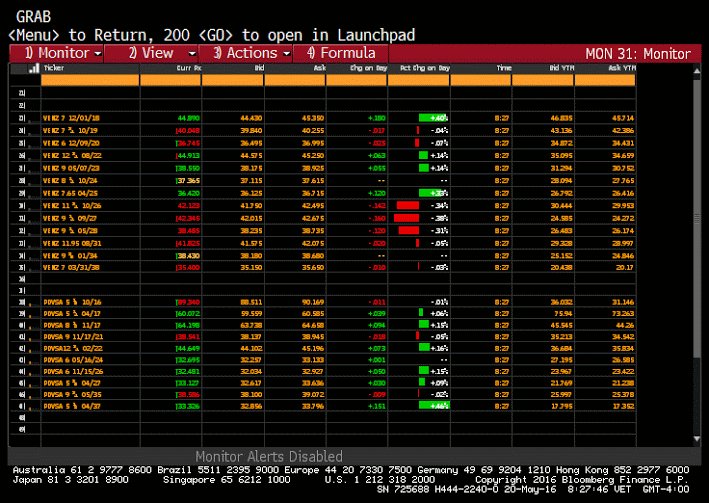The width and height of the screenshot is (709, 503).
Task: Click the Ask column header
Action: 320,68
